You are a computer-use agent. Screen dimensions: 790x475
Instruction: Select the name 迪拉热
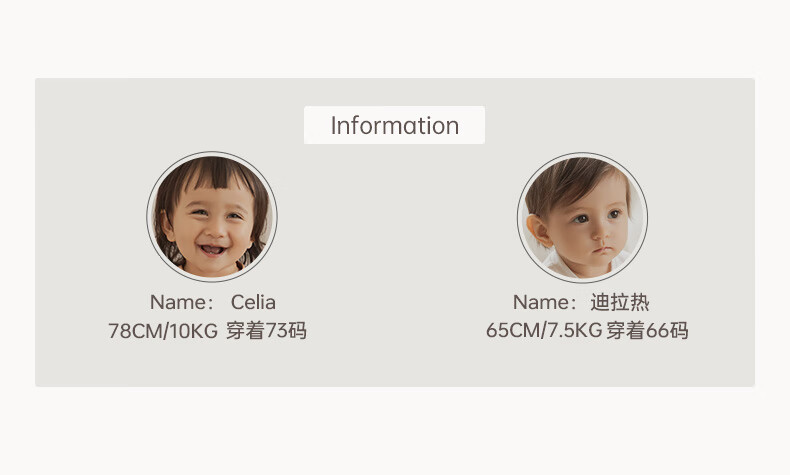[619, 302]
